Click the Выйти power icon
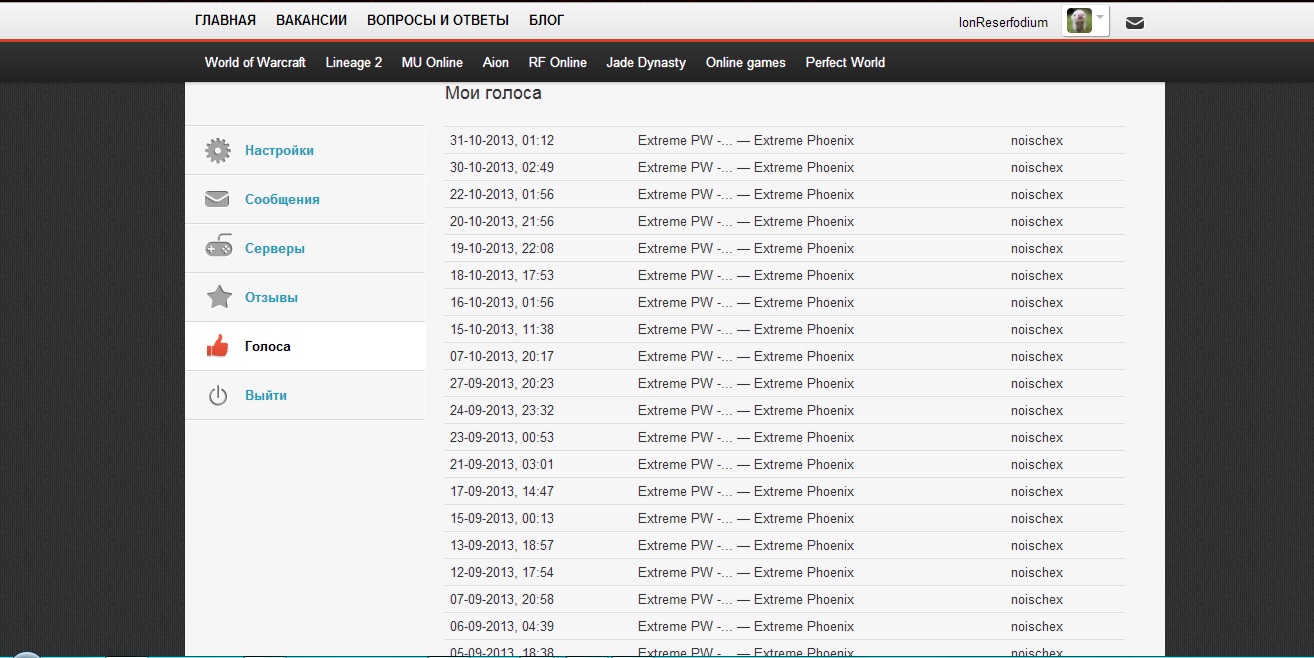The image size is (1314, 658). [218, 396]
